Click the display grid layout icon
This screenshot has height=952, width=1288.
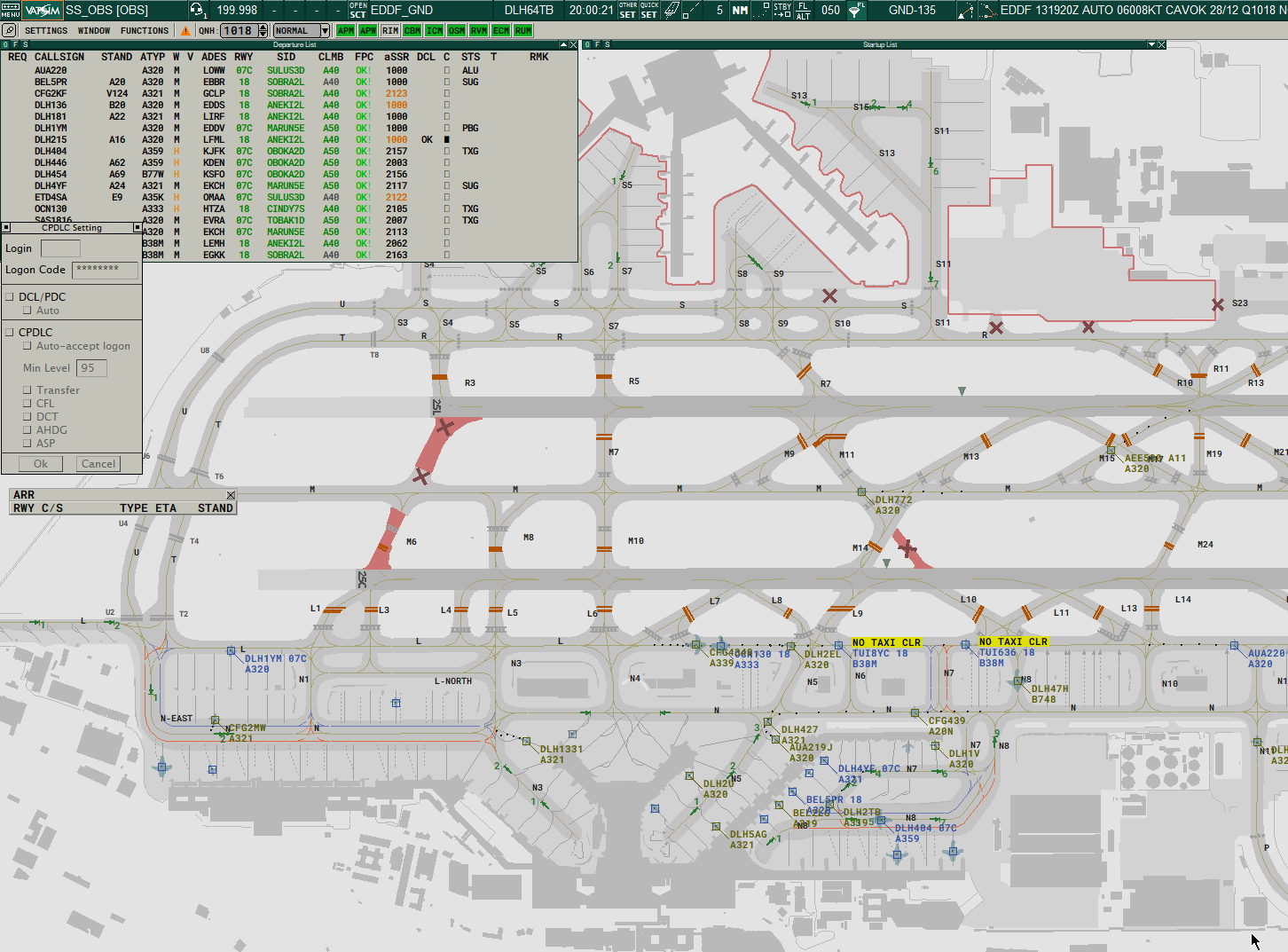[671, 10]
